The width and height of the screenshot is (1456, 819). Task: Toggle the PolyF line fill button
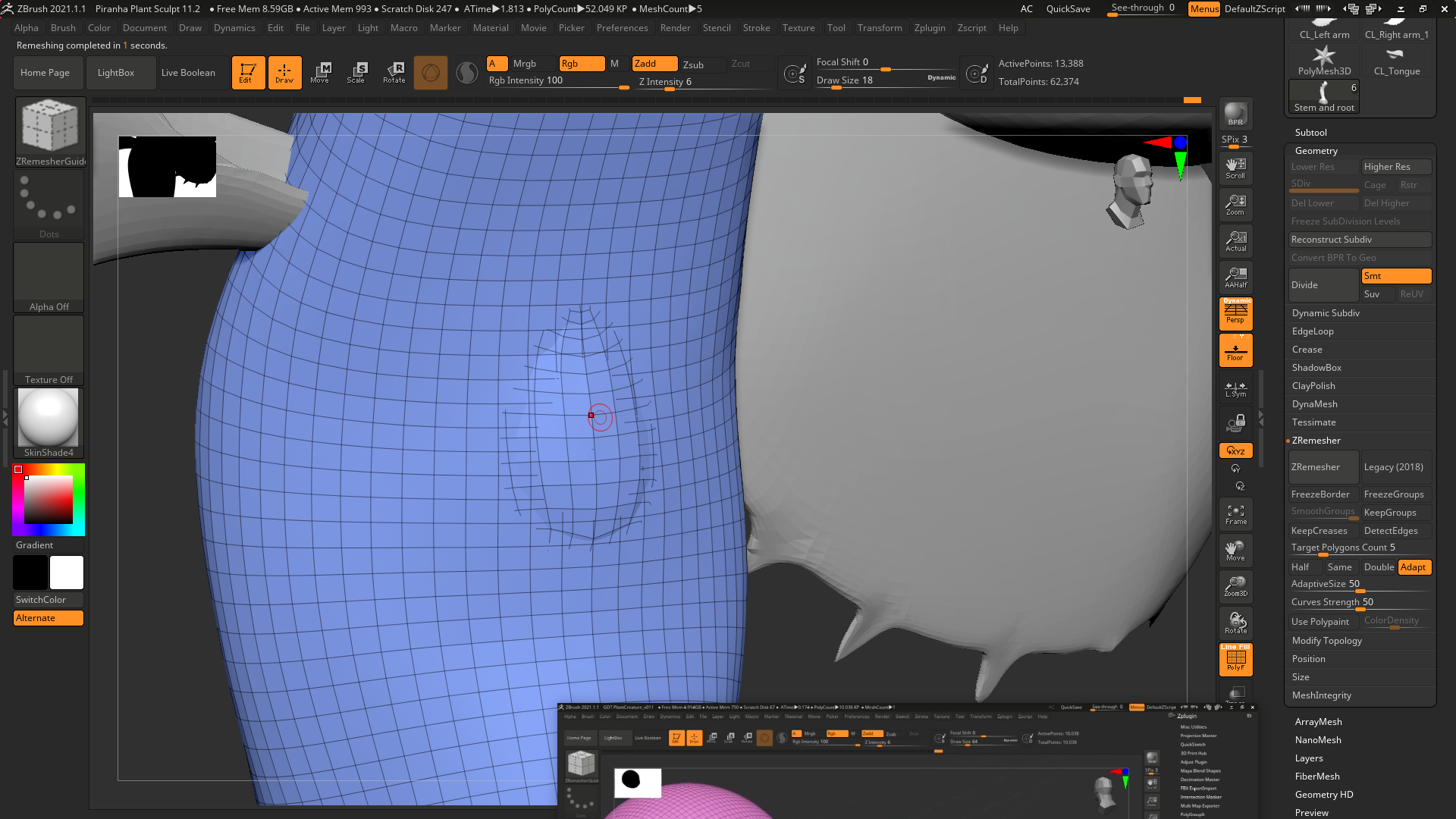1235,659
